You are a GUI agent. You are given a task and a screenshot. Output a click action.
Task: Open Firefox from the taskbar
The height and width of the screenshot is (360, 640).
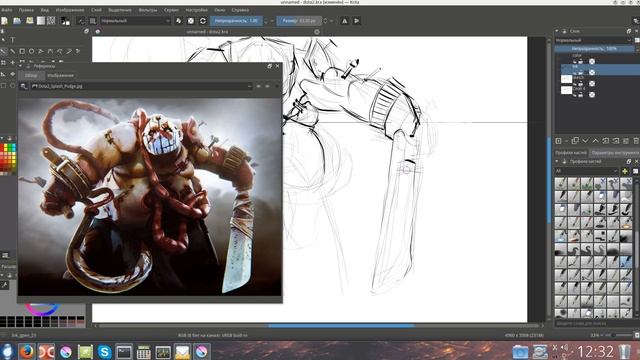pyautogui.click(x=26, y=351)
